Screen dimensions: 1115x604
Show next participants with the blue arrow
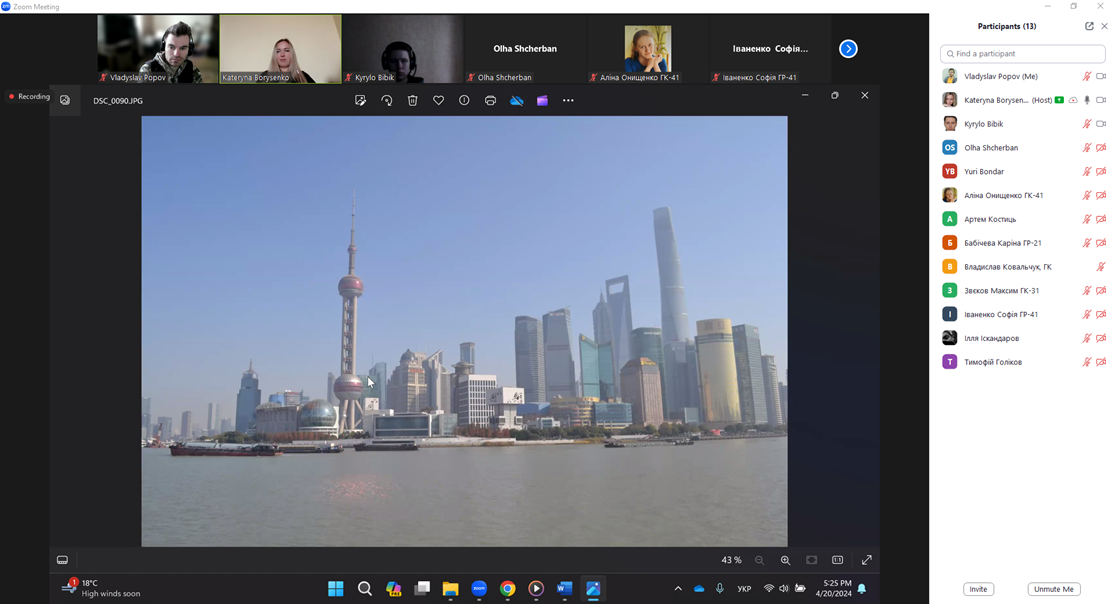click(x=848, y=48)
